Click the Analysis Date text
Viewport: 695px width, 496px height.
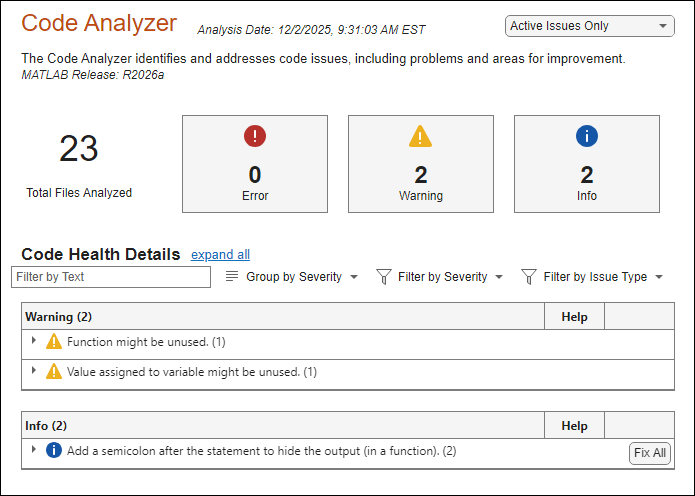click(311, 30)
